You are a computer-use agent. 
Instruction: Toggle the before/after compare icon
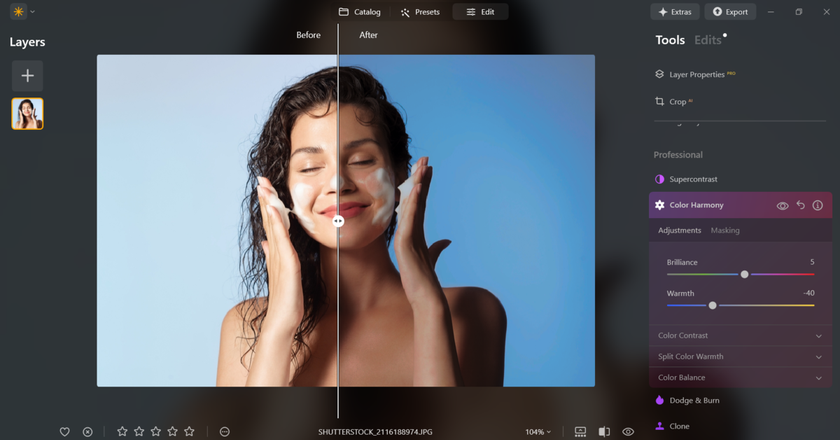point(604,431)
